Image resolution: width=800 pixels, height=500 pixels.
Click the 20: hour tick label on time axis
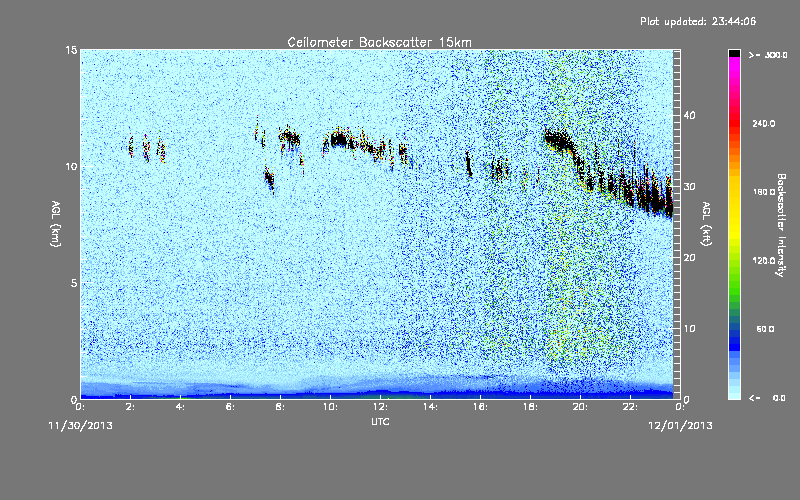pos(580,407)
